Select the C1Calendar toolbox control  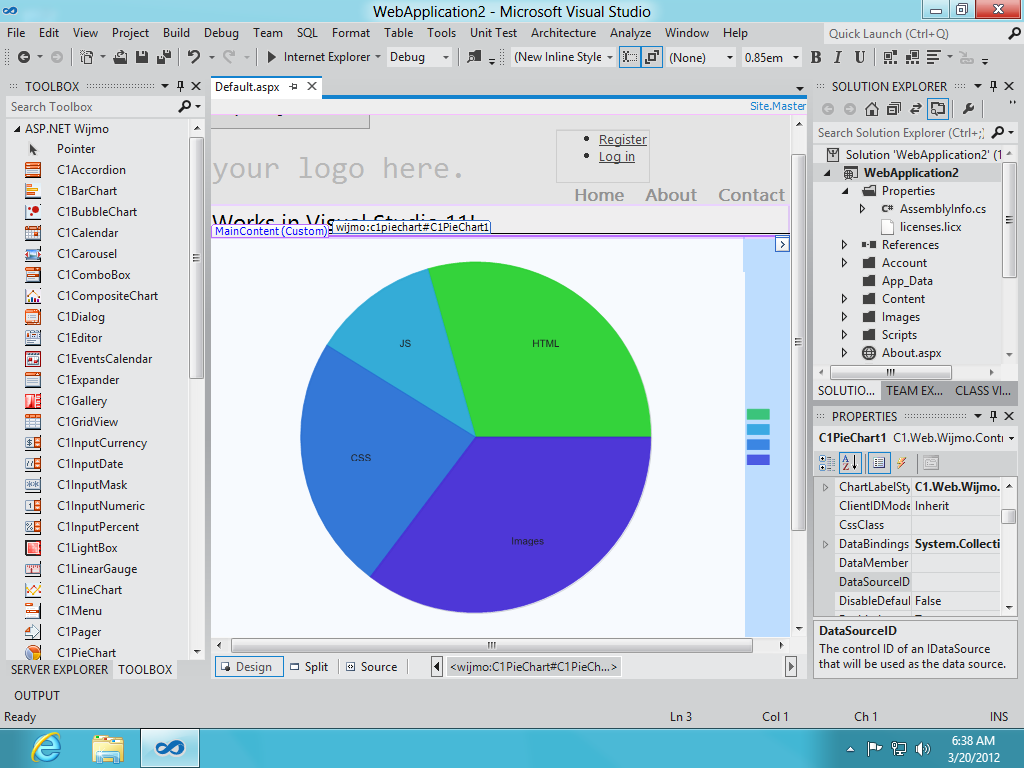click(88, 232)
